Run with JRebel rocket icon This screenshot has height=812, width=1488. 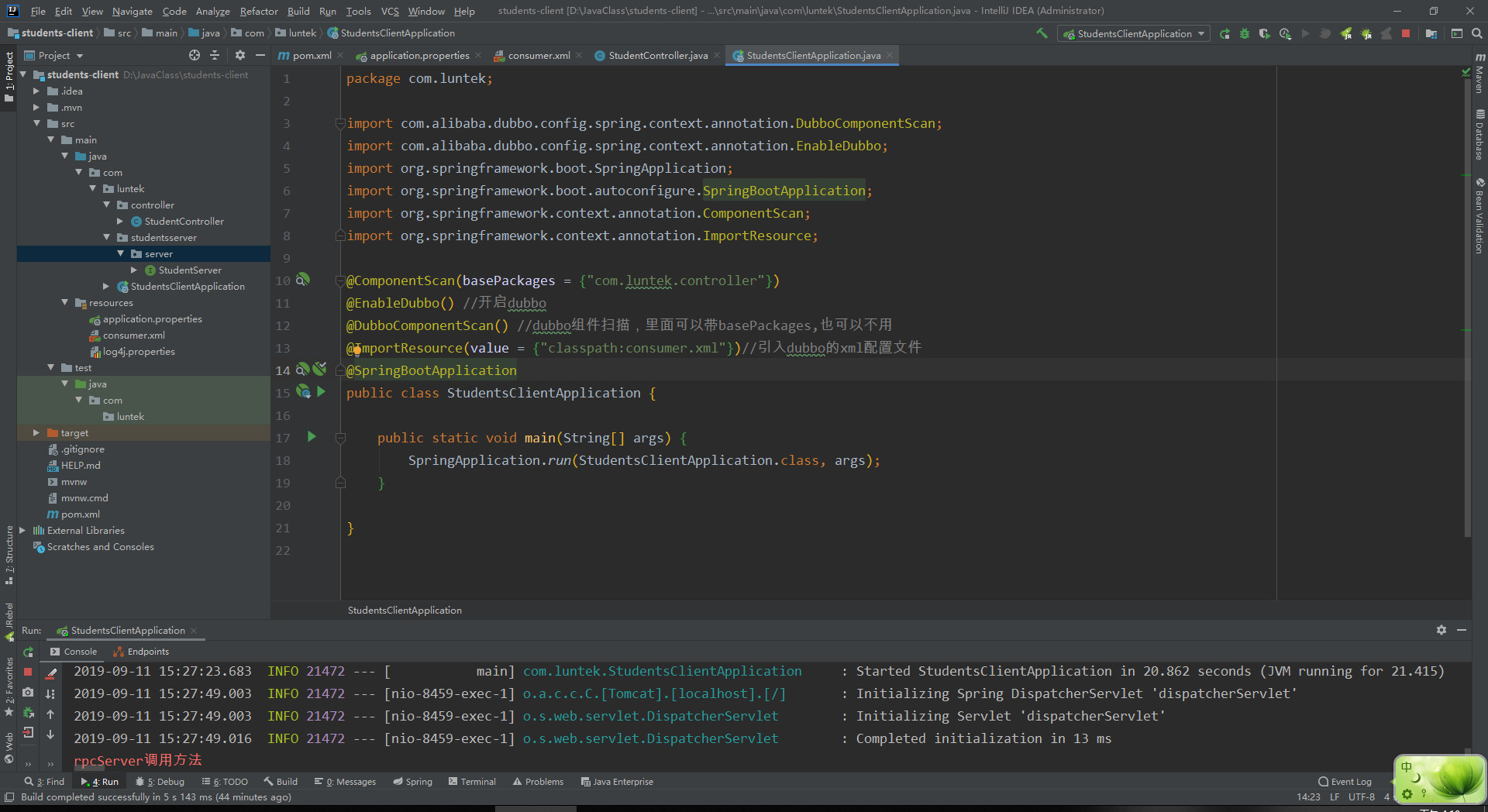click(x=1346, y=33)
